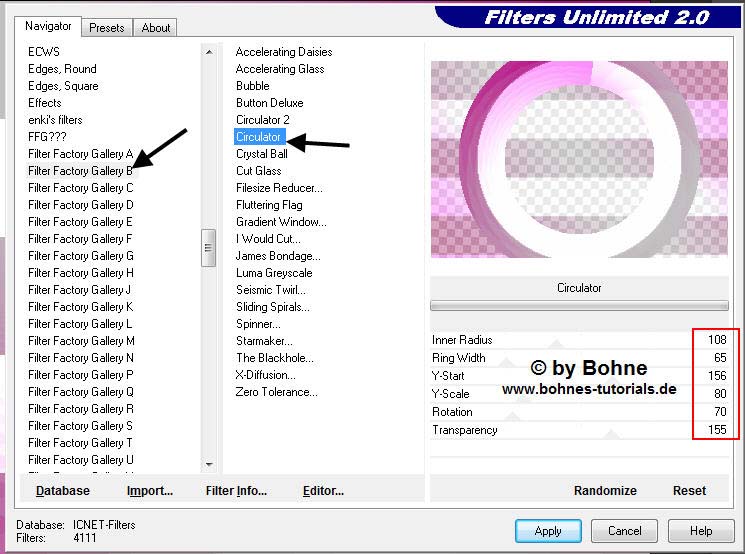Launch the Editor... button
This screenshot has width=745, height=554.
(323, 491)
